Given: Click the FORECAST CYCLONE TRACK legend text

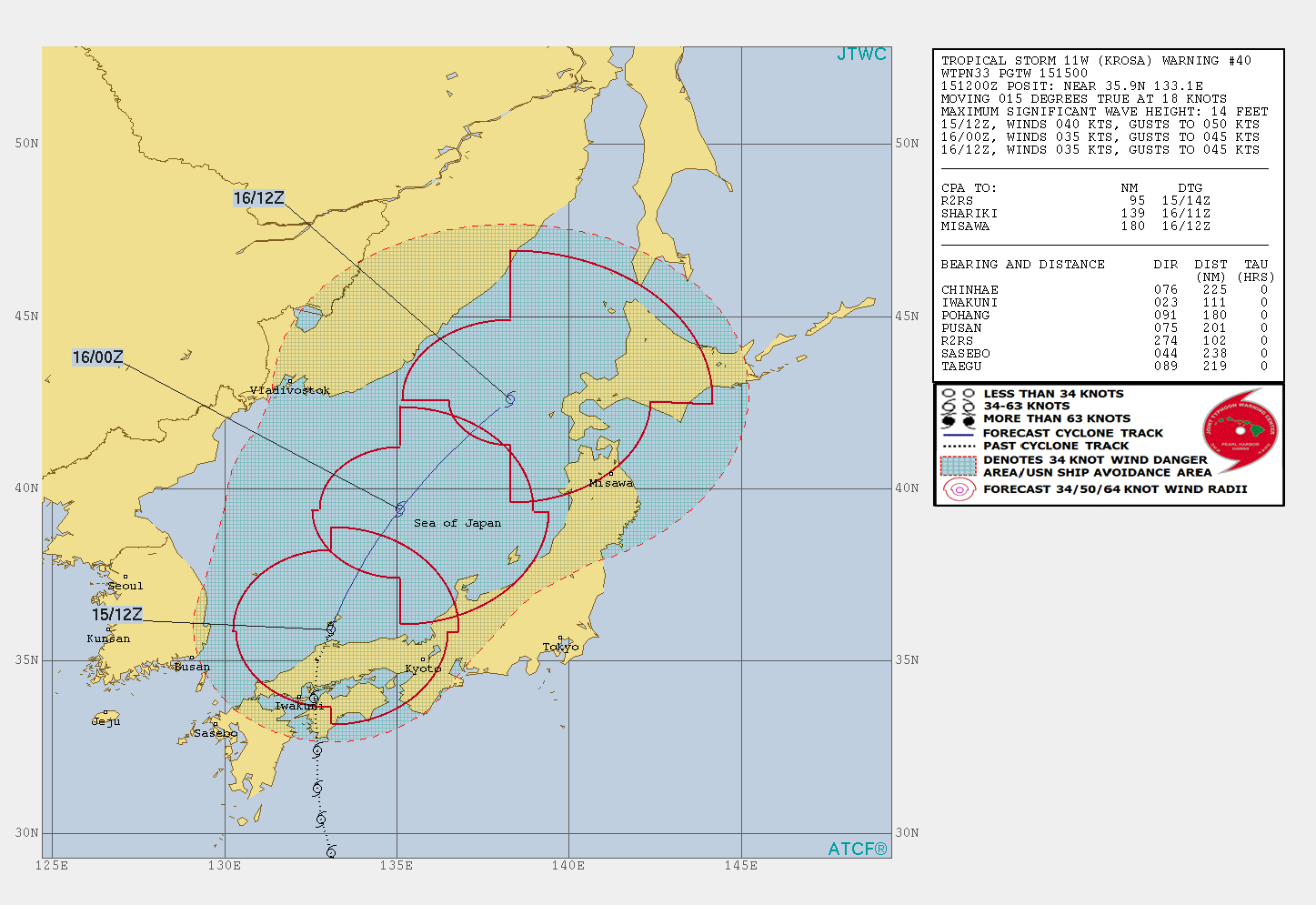Looking at the screenshot, I should (1073, 434).
